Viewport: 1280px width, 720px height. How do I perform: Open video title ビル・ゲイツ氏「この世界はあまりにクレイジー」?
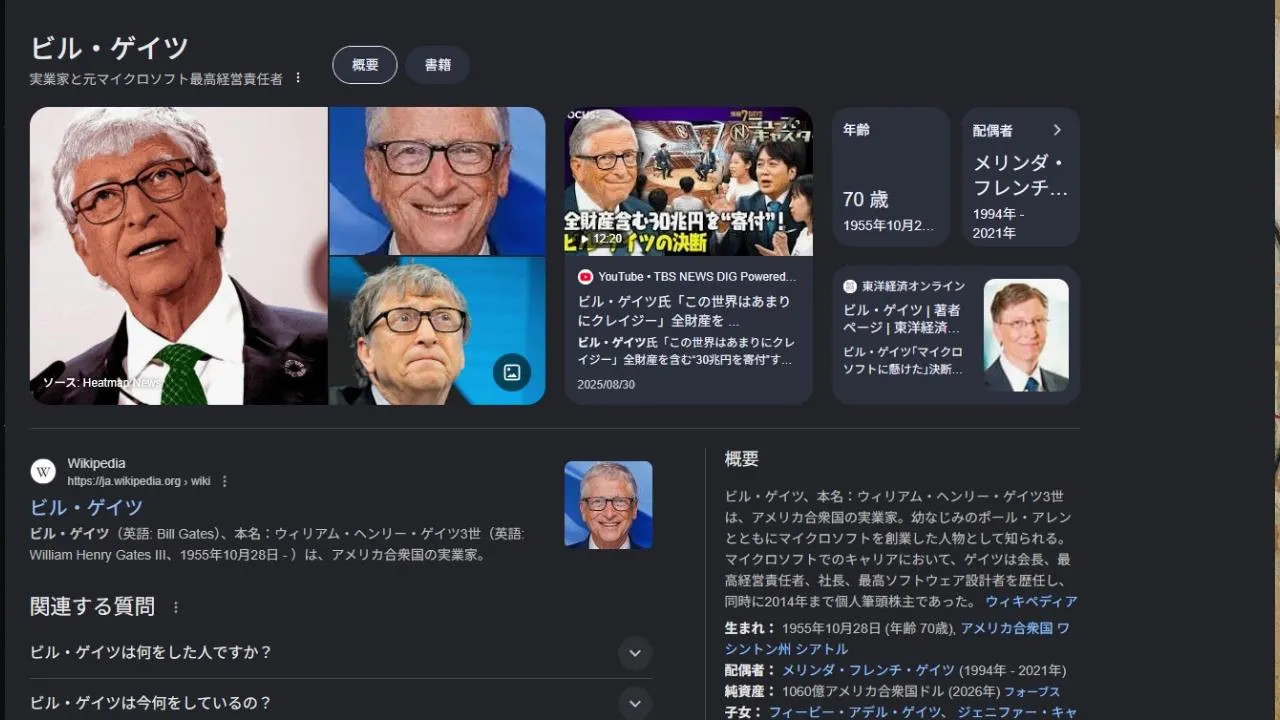coord(684,311)
